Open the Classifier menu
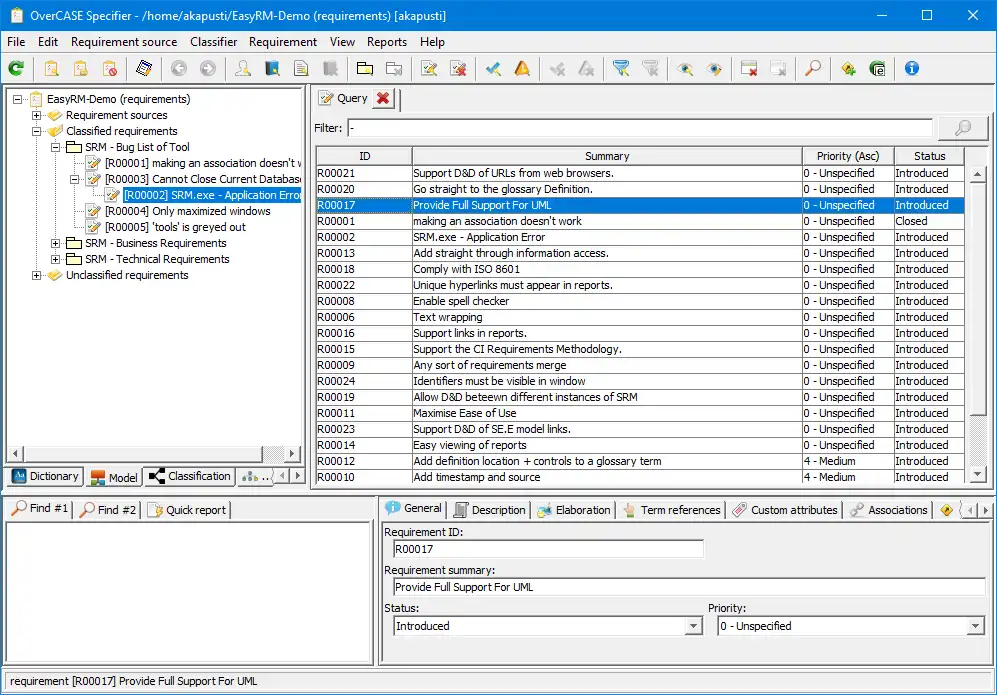Image resolution: width=997 pixels, height=695 pixels. coord(213,42)
